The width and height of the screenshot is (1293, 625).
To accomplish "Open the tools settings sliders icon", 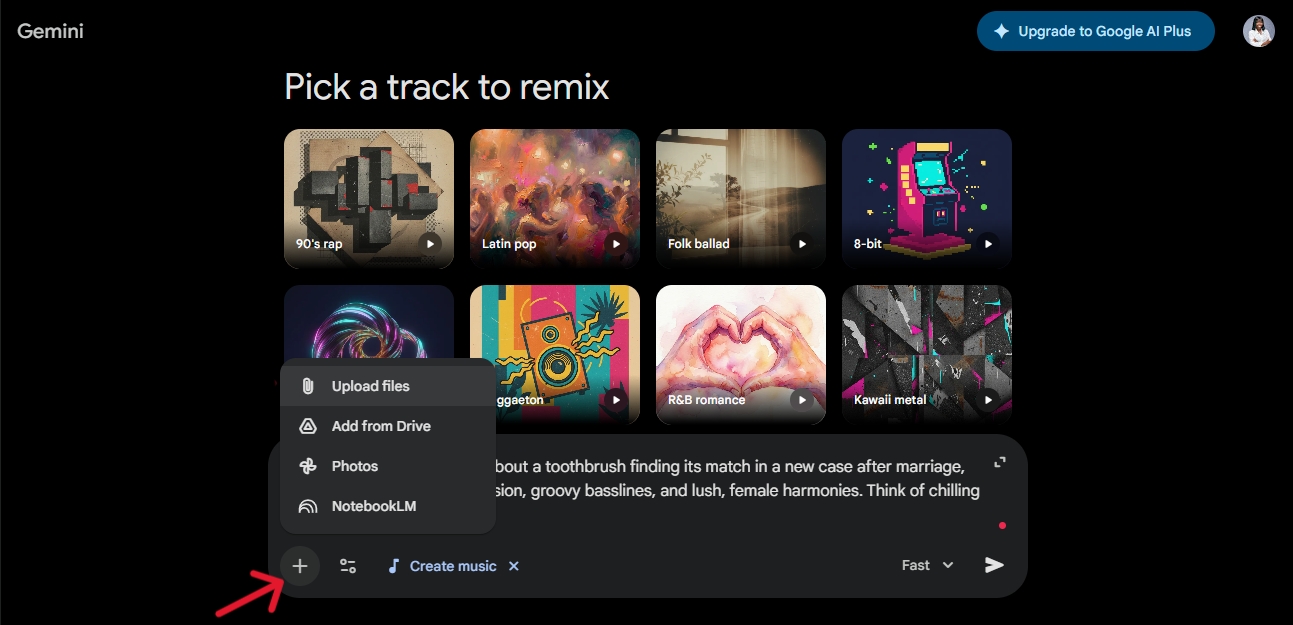I will click(348, 566).
